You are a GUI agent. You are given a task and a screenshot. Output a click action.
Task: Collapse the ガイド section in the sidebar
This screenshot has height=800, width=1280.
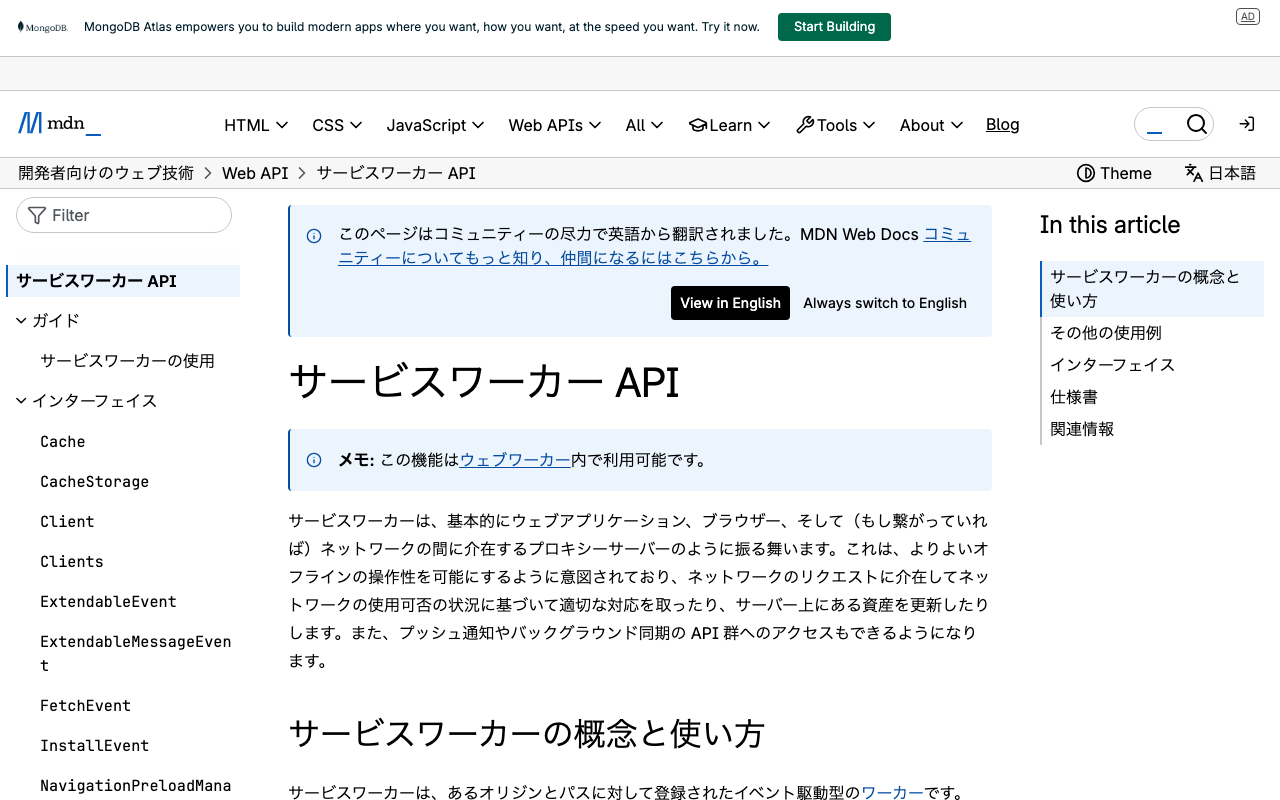pyautogui.click(x=21, y=320)
